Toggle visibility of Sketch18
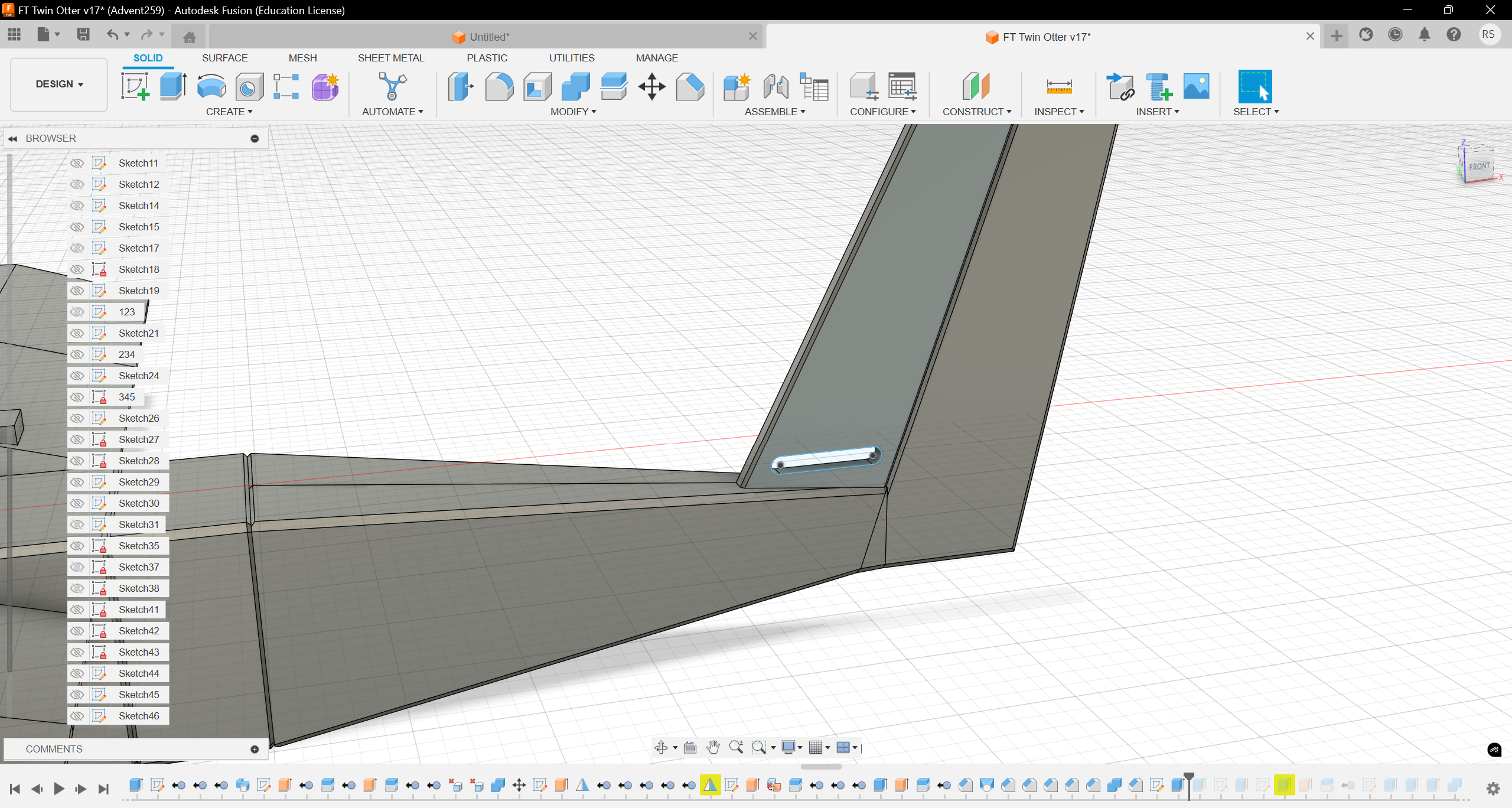Image resolution: width=1512 pixels, height=808 pixels. click(x=77, y=269)
